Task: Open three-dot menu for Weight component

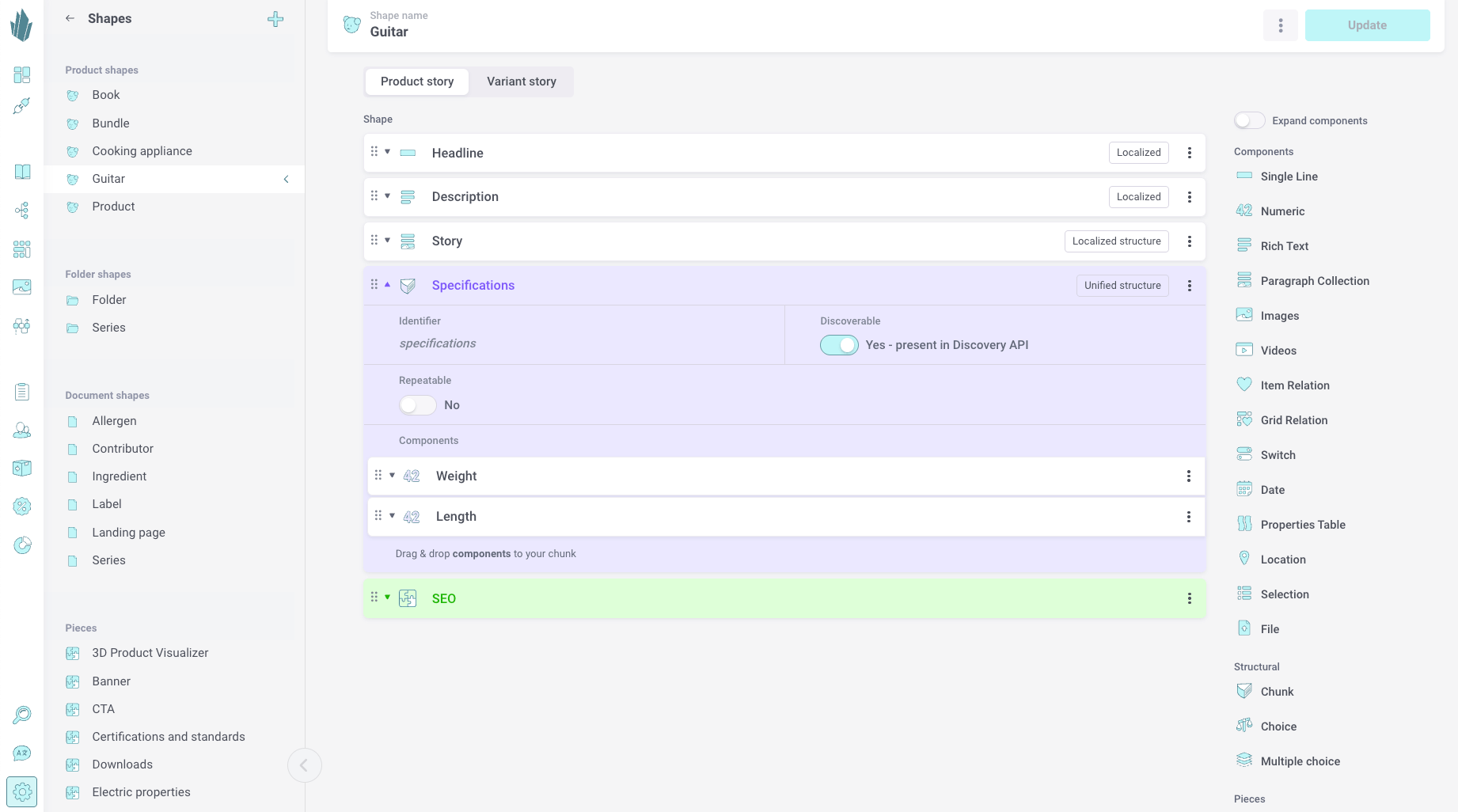Action: pyautogui.click(x=1188, y=476)
